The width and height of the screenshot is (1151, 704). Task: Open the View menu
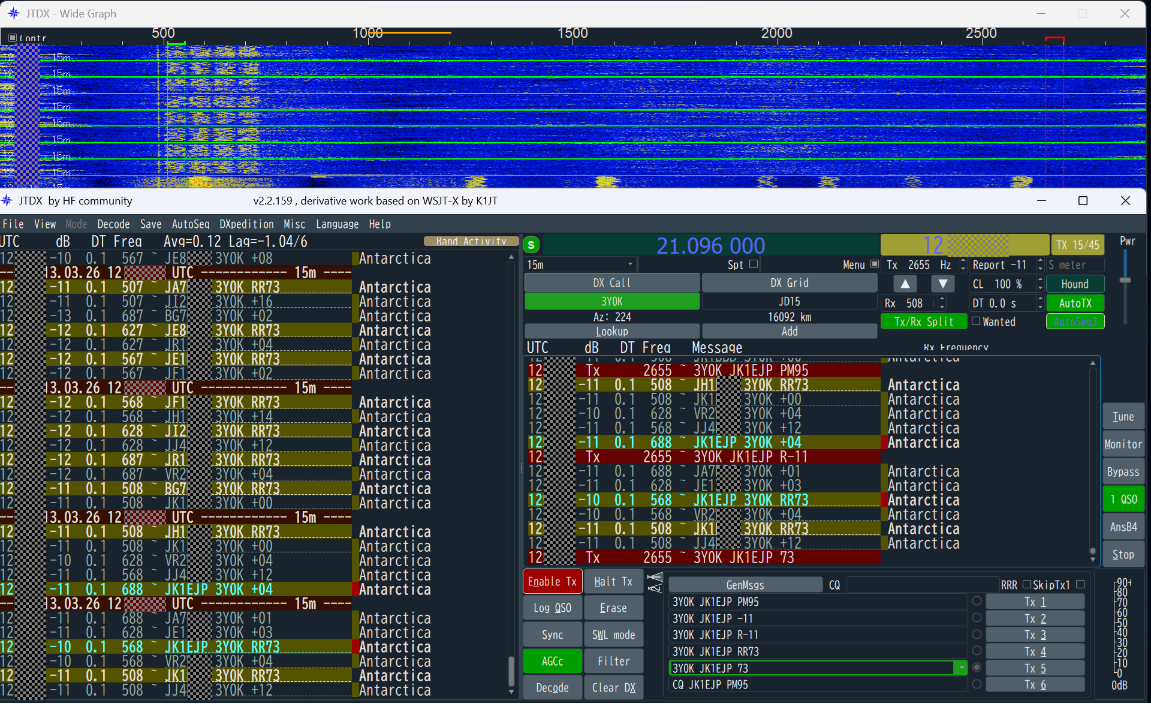[45, 224]
